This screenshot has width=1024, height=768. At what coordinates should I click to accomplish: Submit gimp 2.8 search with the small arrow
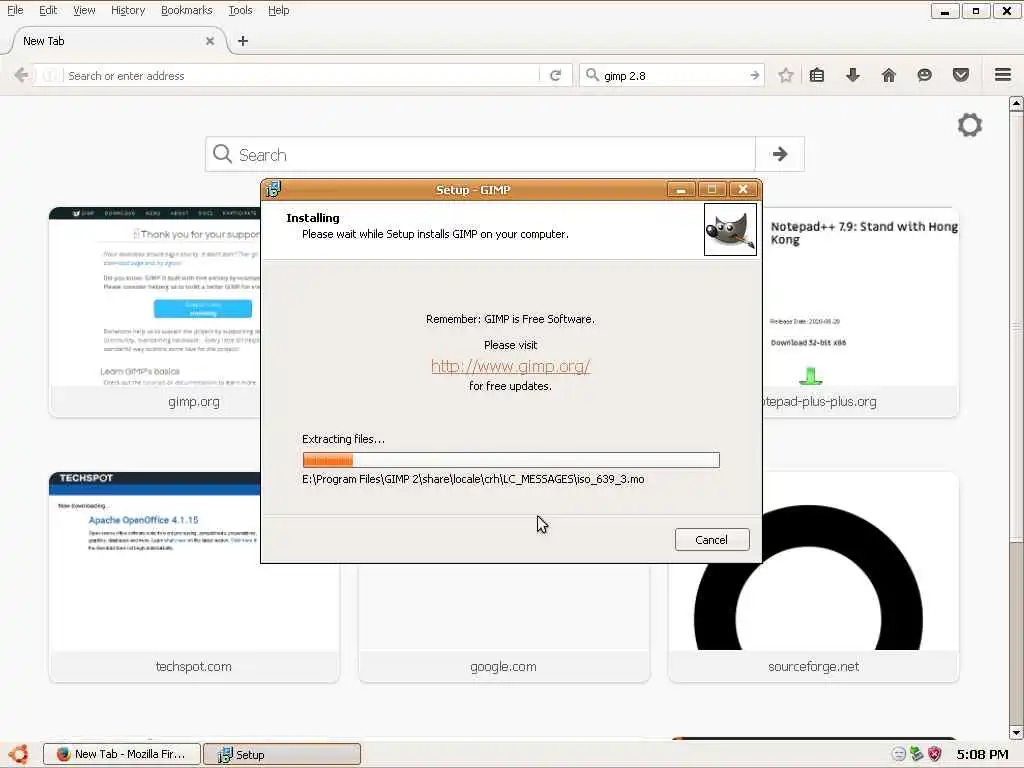point(754,76)
